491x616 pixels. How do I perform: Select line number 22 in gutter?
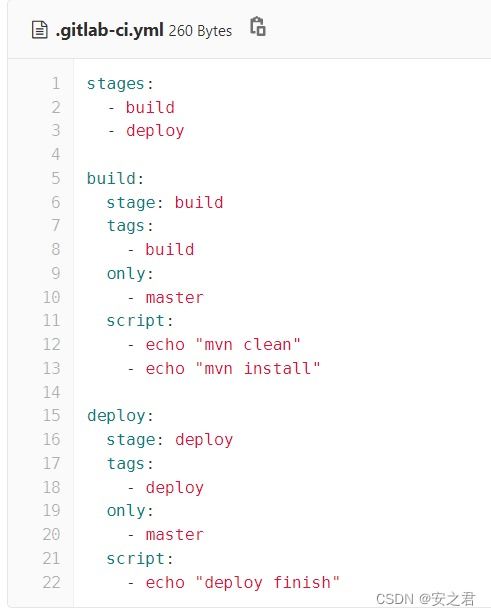[x=51, y=582]
